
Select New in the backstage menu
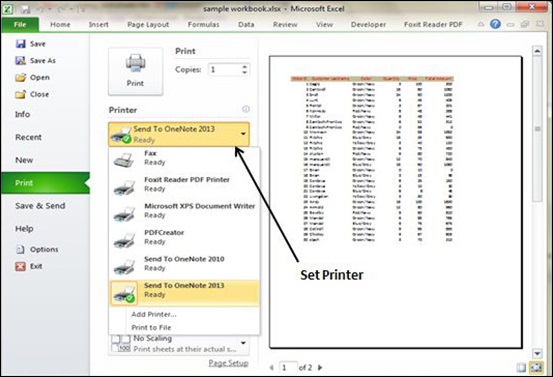pyautogui.click(x=24, y=160)
